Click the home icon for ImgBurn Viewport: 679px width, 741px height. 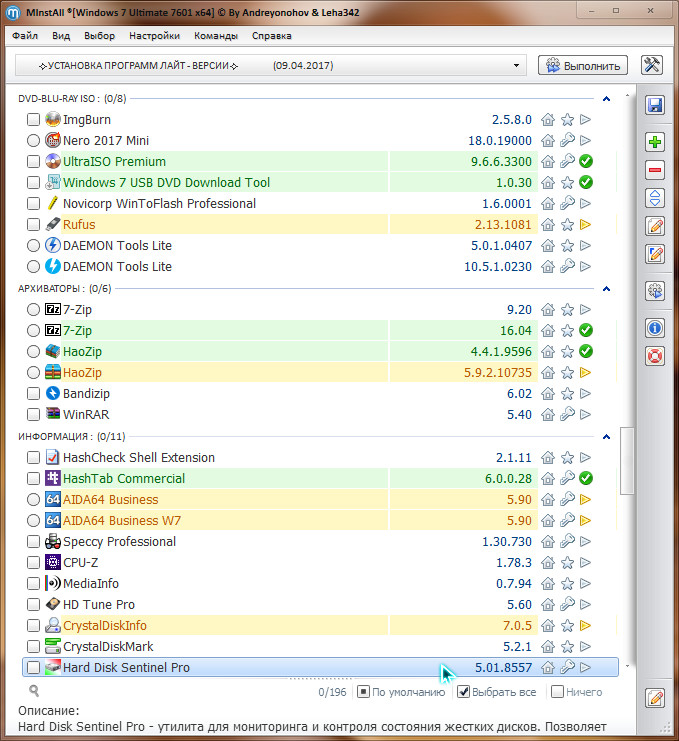(x=548, y=120)
